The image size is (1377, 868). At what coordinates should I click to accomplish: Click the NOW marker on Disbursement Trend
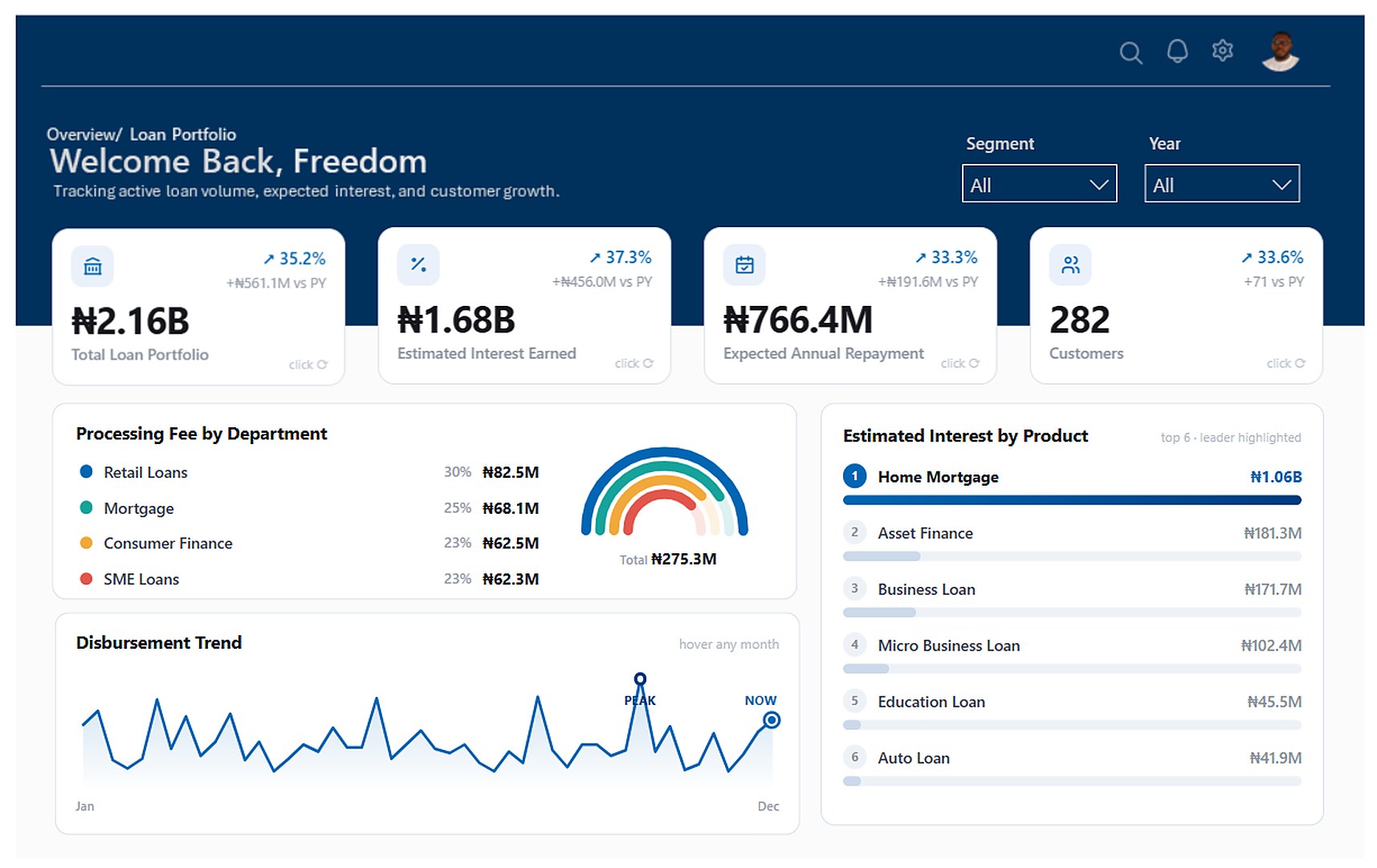coord(772,720)
